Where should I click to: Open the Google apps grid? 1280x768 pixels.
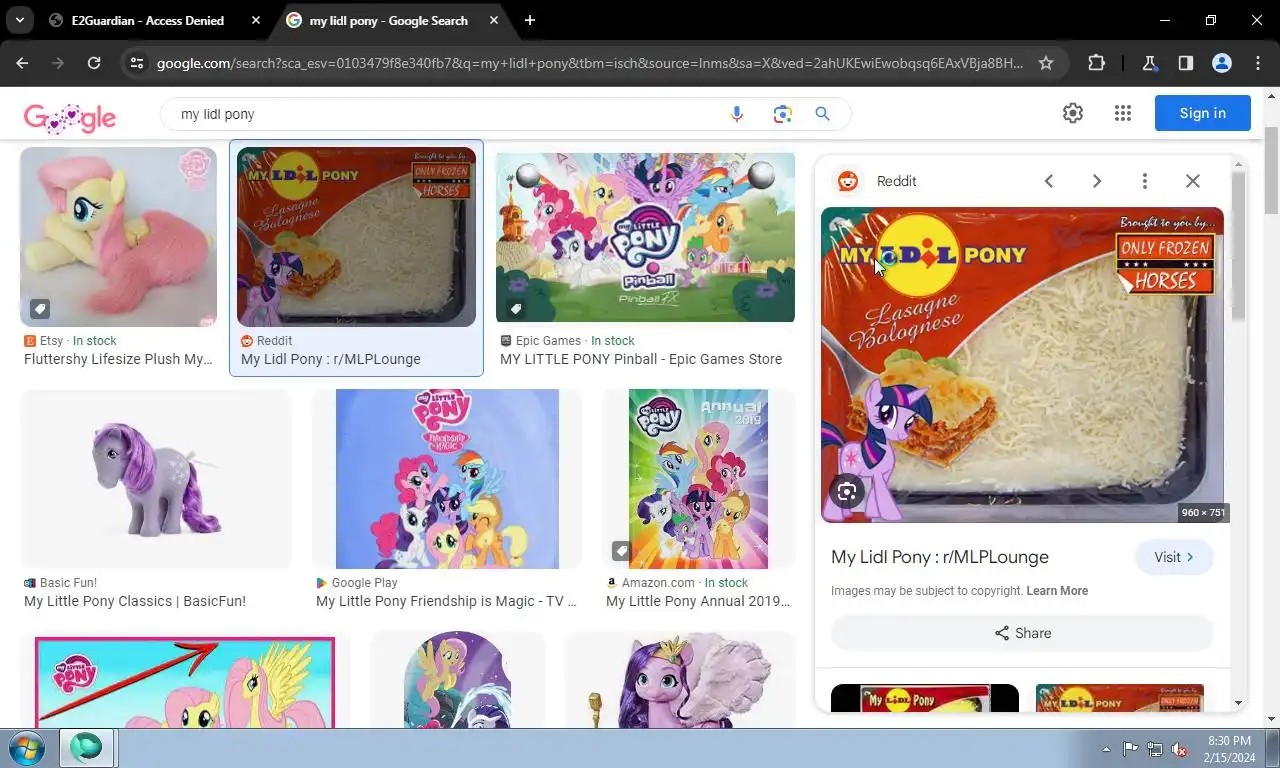point(1123,113)
